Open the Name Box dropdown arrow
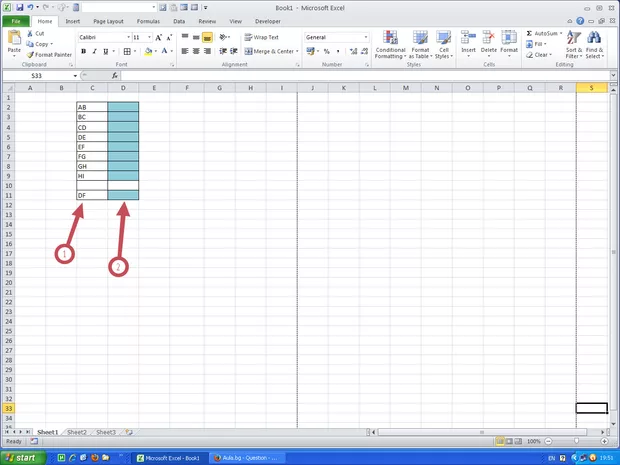The height and width of the screenshot is (465, 620). pos(75,76)
